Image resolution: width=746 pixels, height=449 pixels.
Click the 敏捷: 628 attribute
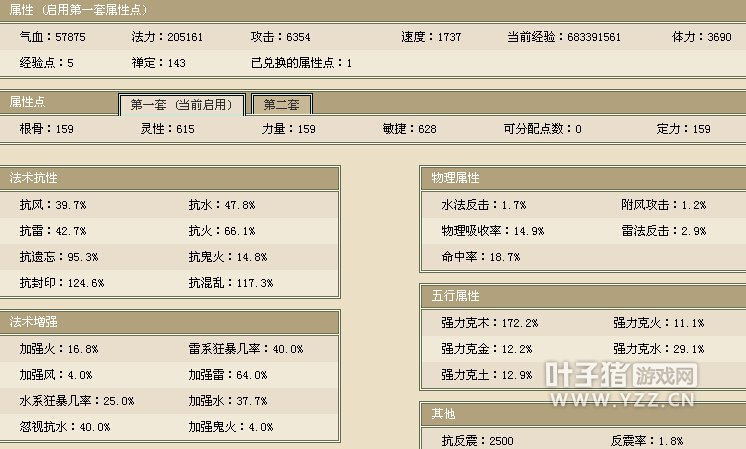(x=409, y=129)
